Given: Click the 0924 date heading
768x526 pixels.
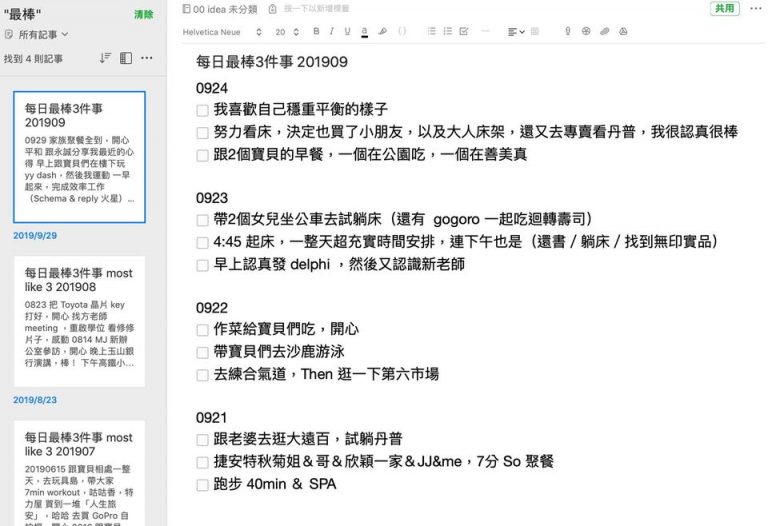Looking at the screenshot, I should click(x=212, y=88).
